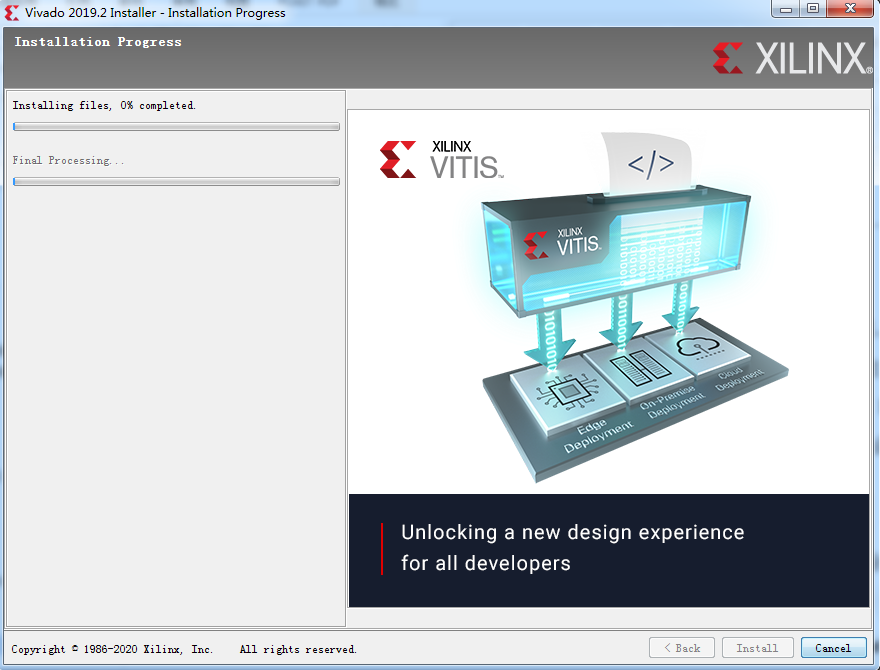Screen dimensions: 880x670
Task: Click the Back button
Action: pos(682,648)
